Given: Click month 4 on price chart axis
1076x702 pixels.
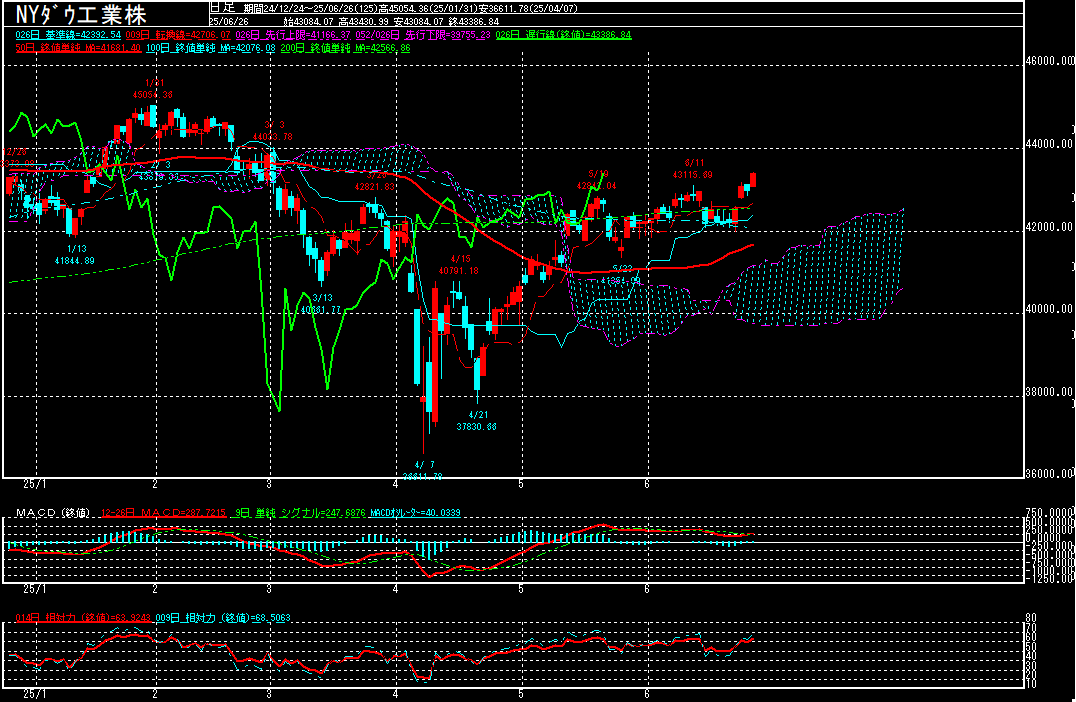Looking at the screenshot, I should [x=396, y=484].
